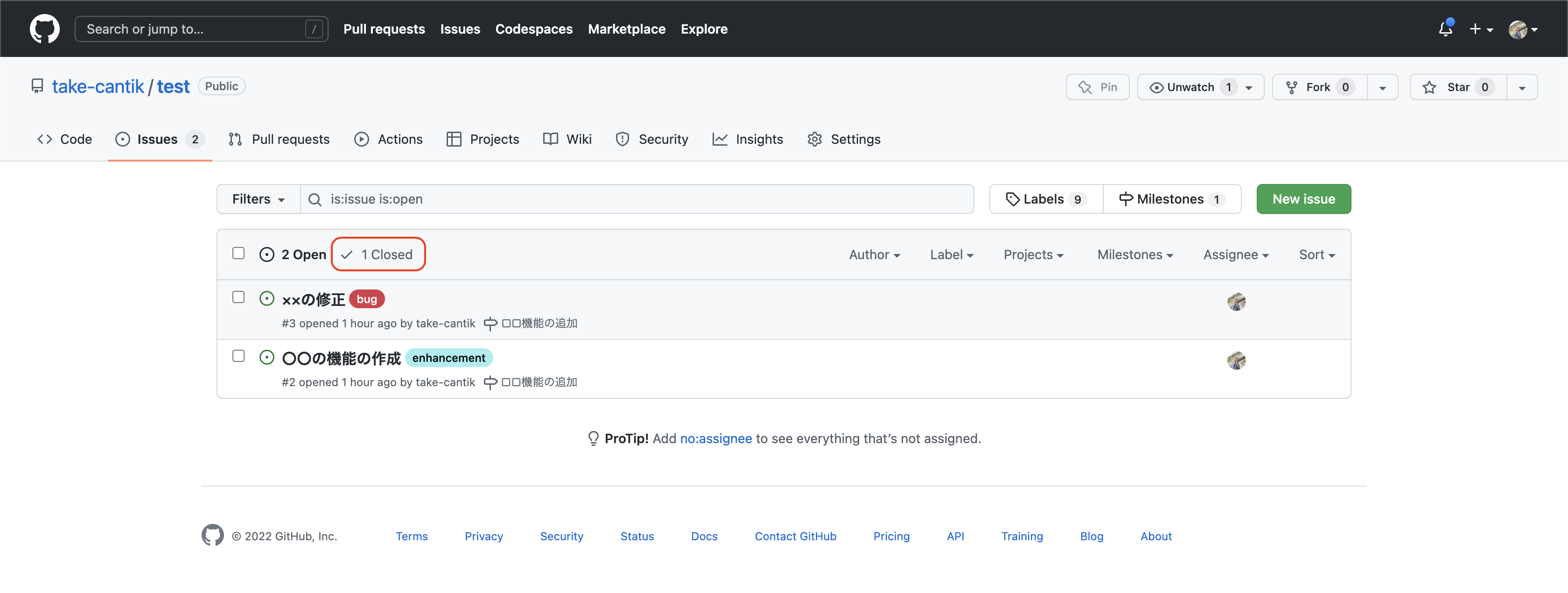Open the Sort dropdown
This screenshot has width=1568, height=593.
1316,254
